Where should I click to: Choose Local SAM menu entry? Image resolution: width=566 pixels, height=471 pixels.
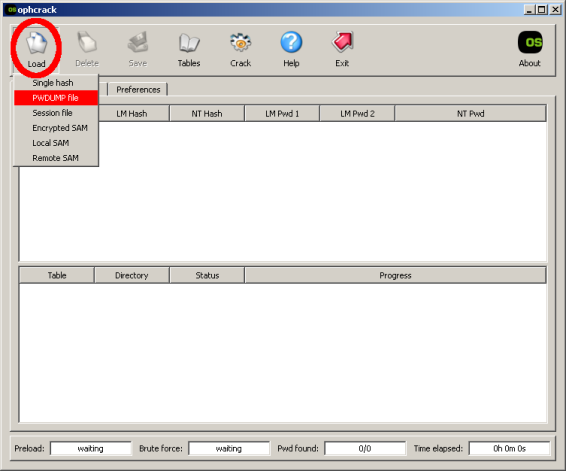point(56,143)
